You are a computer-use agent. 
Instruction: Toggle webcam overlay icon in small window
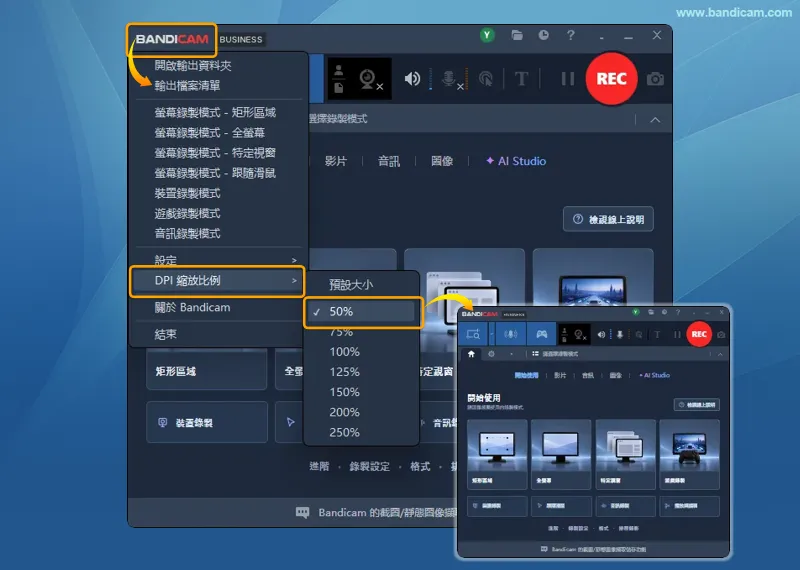[x=580, y=335]
